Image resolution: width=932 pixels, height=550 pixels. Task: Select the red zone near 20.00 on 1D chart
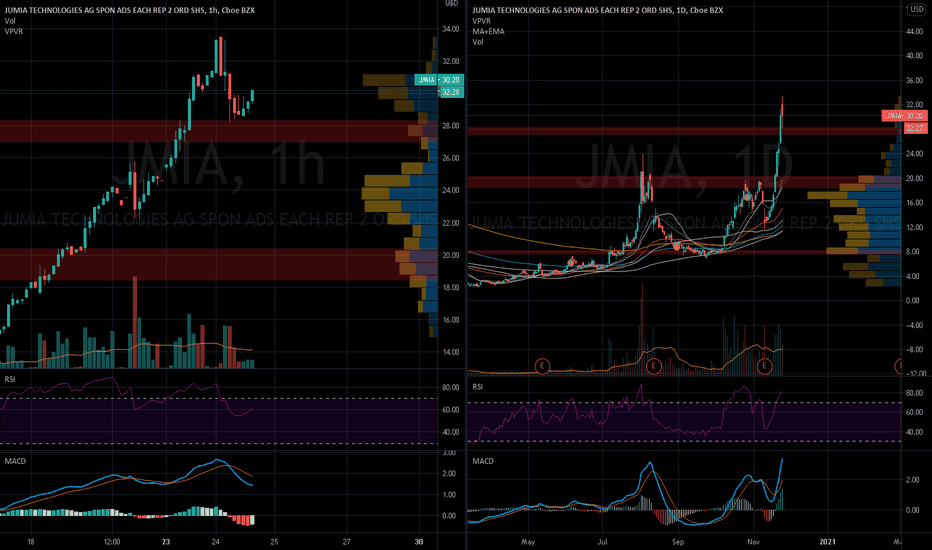pyautogui.click(x=685, y=182)
